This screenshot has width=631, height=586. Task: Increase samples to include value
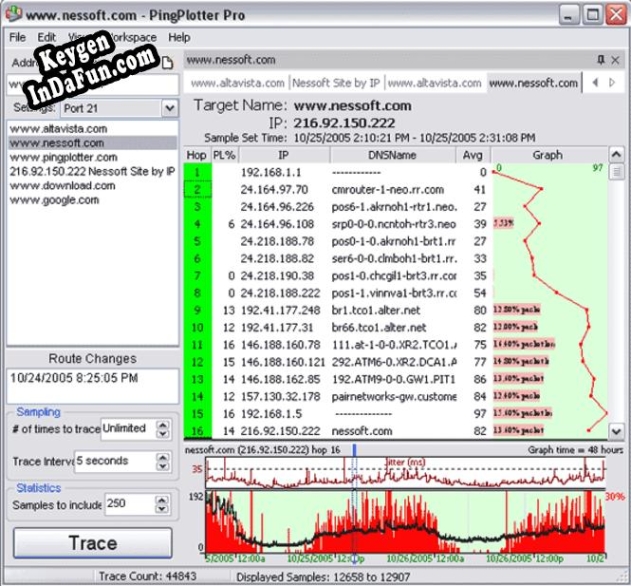(x=162, y=500)
